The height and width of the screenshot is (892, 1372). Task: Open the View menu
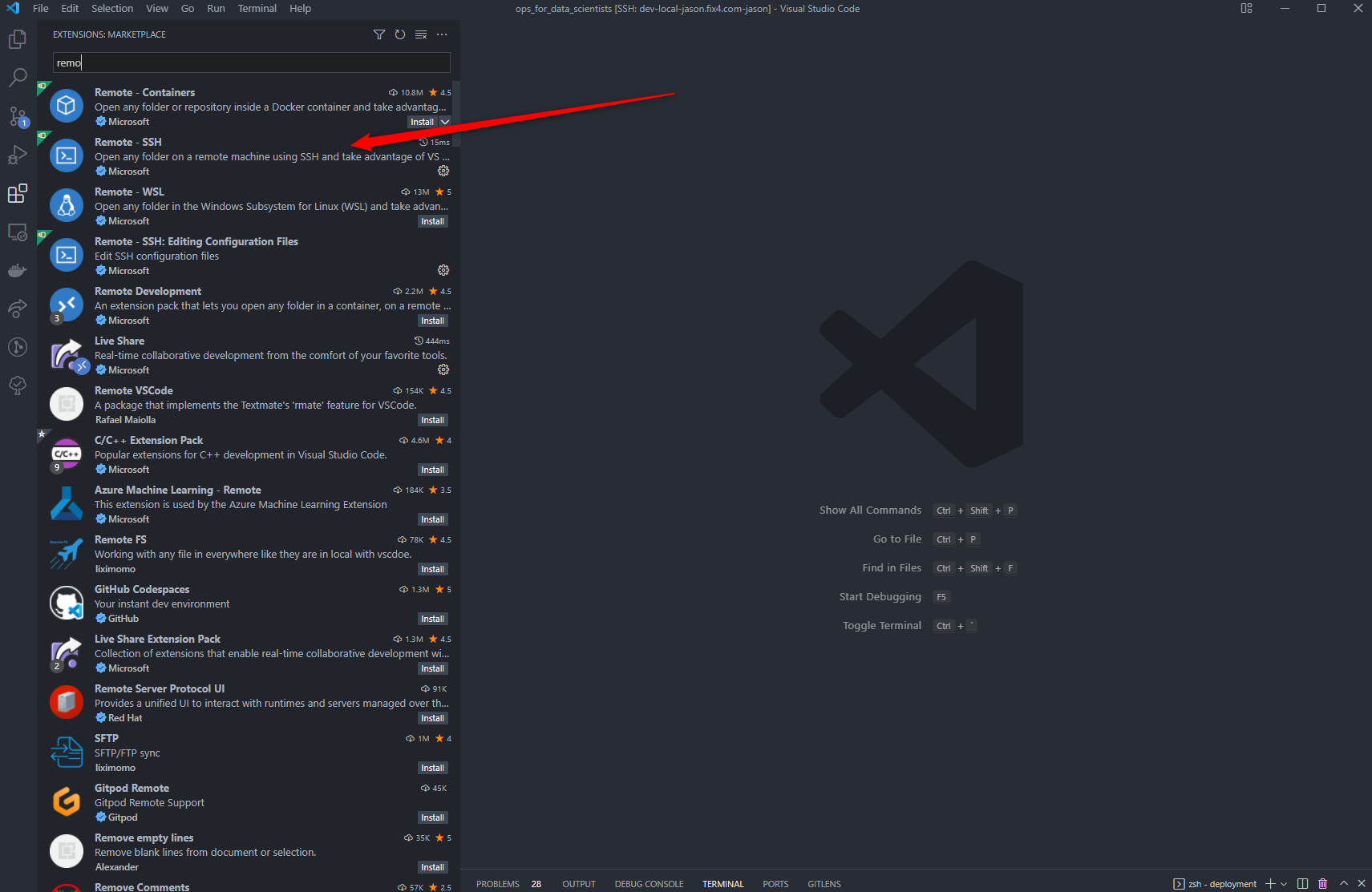pyautogui.click(x=157, y=9)
